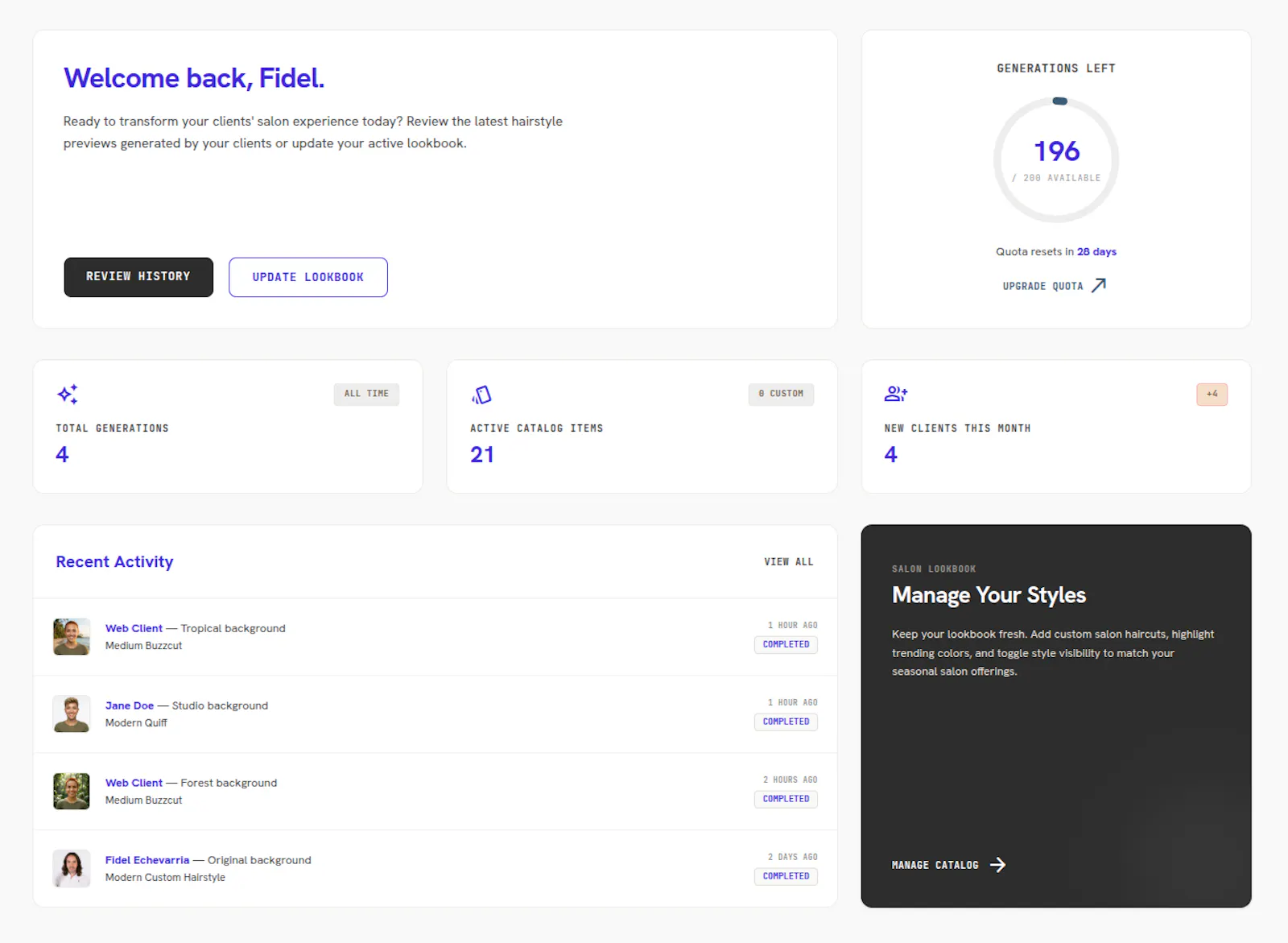1288x943 pixels.
Task: Click the '2 HOURS AGO' timestamp
Action: (790, 780)
